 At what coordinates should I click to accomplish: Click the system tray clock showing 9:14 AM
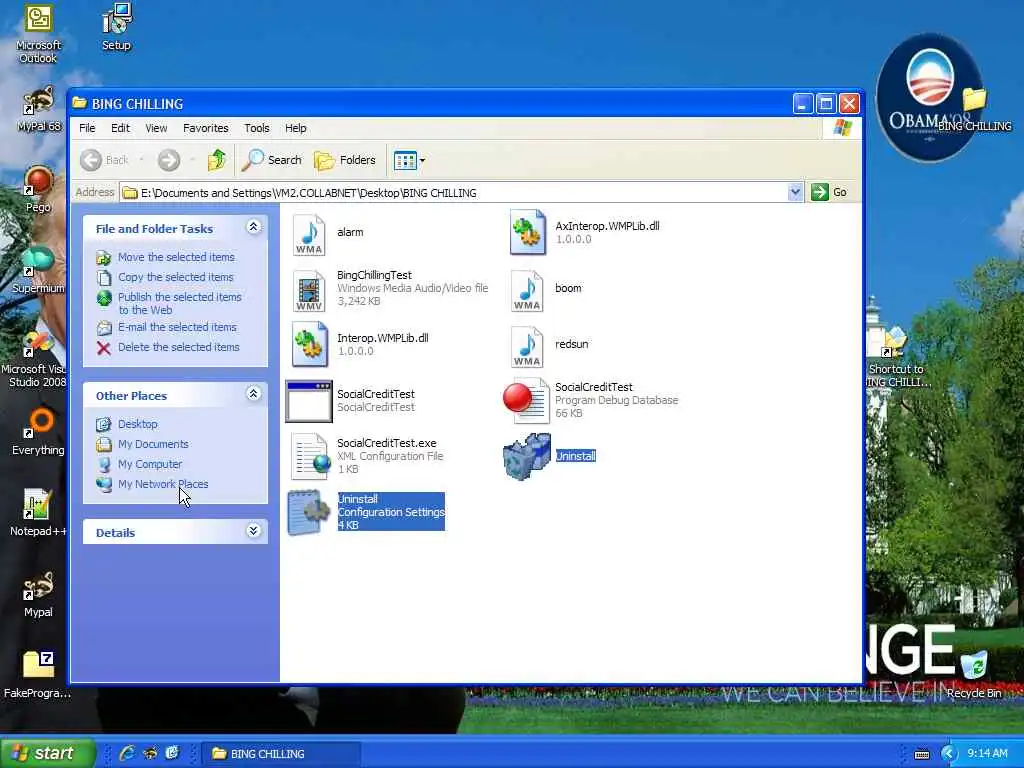[x=988, y=754]
